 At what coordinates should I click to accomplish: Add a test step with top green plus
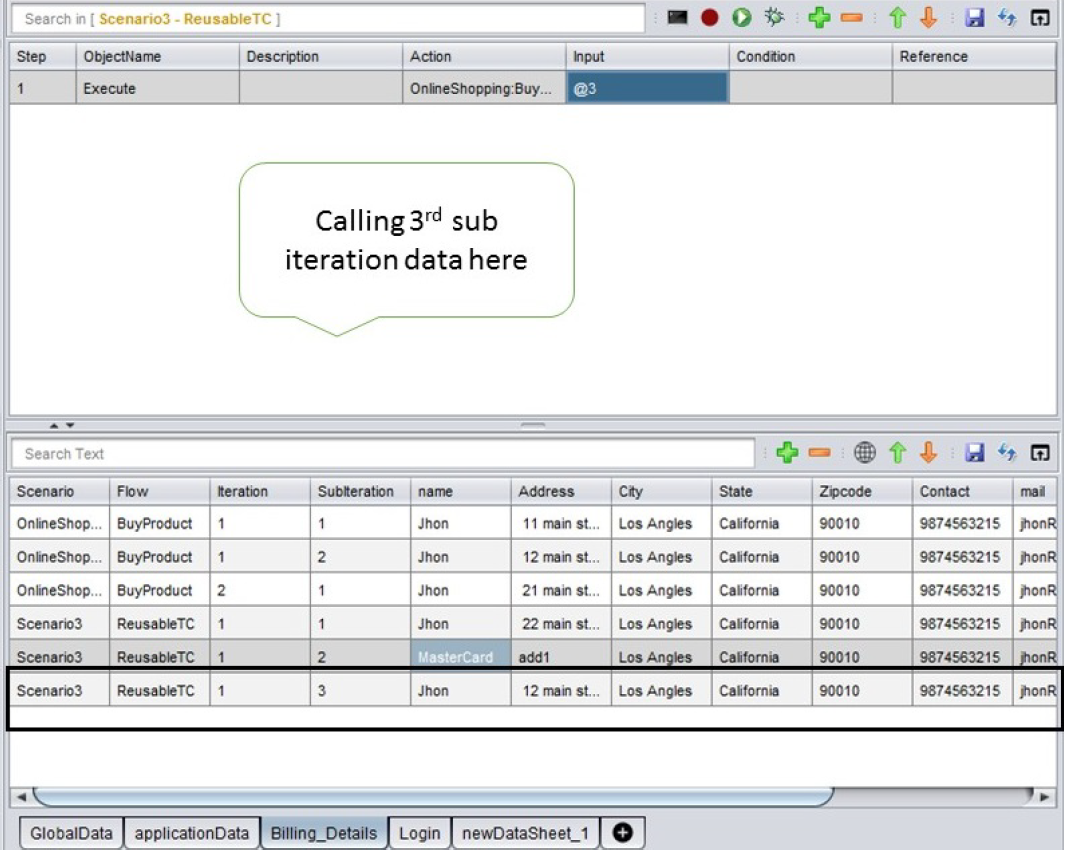point(820,18)
